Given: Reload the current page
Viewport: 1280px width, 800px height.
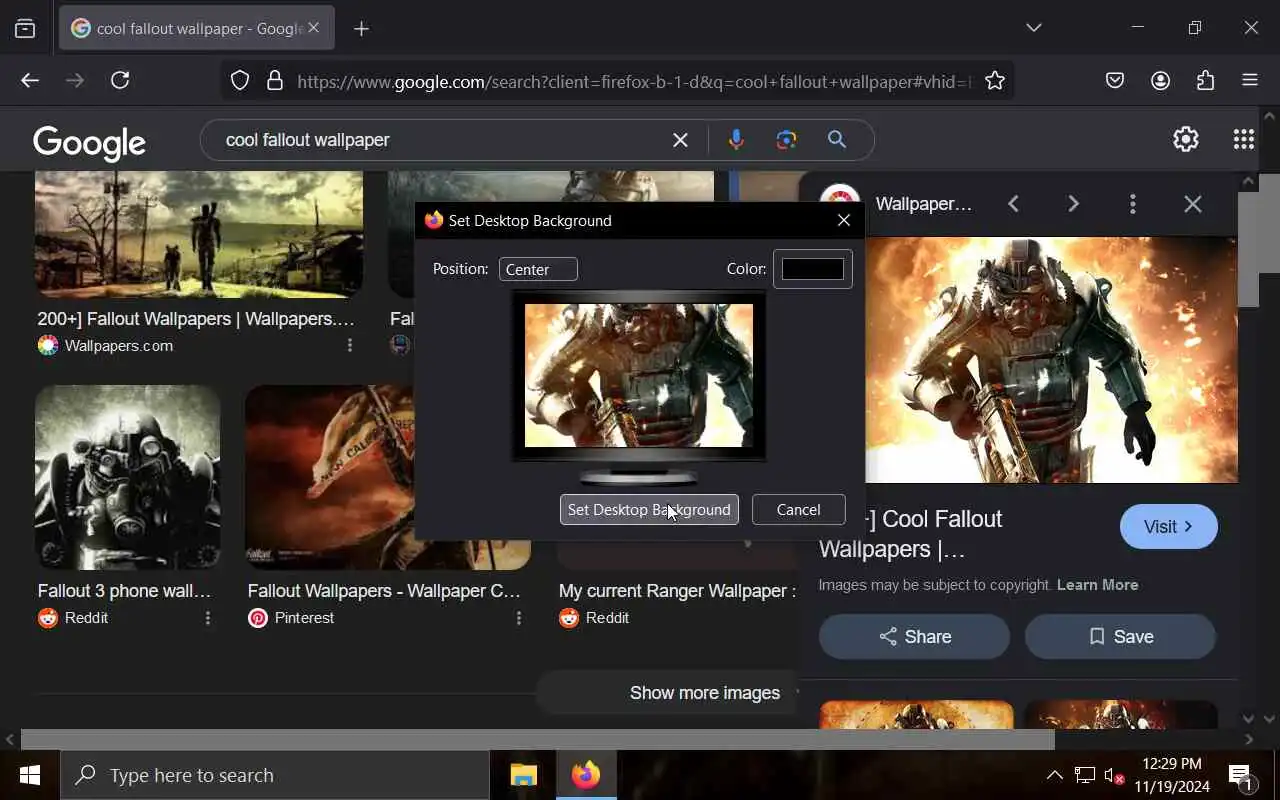Looking at the screenshot, I should tap(120, 81).
